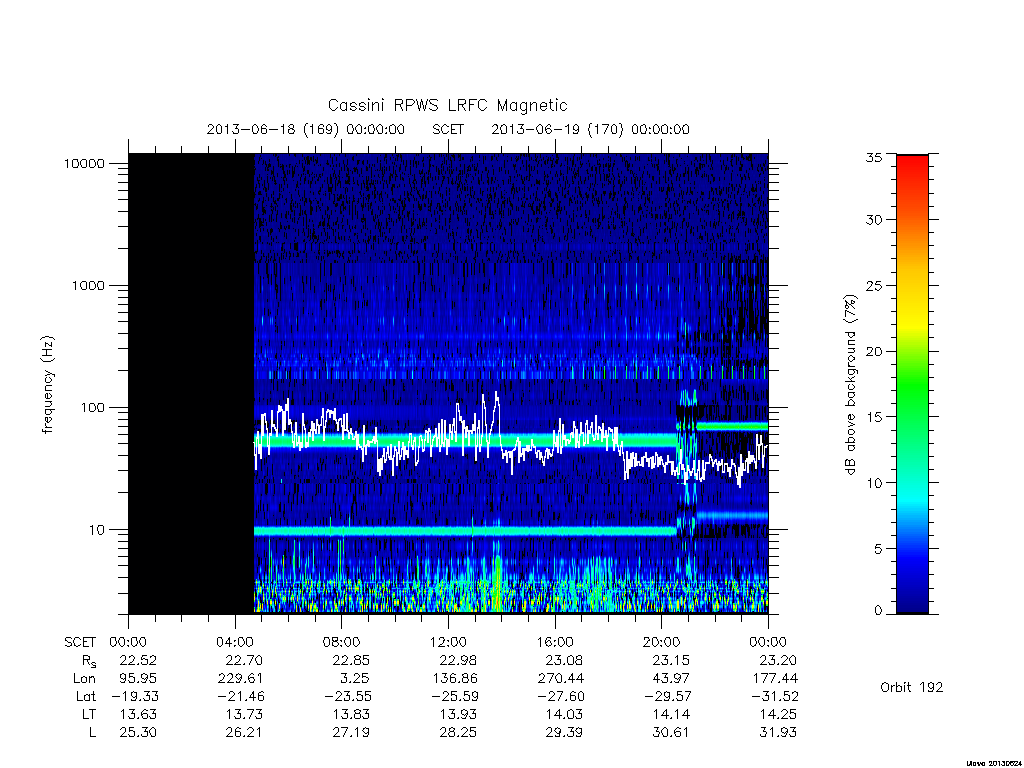The image size is (1024, 768).
Task: Click the LT value 13.83
Action: coord(351,714)
